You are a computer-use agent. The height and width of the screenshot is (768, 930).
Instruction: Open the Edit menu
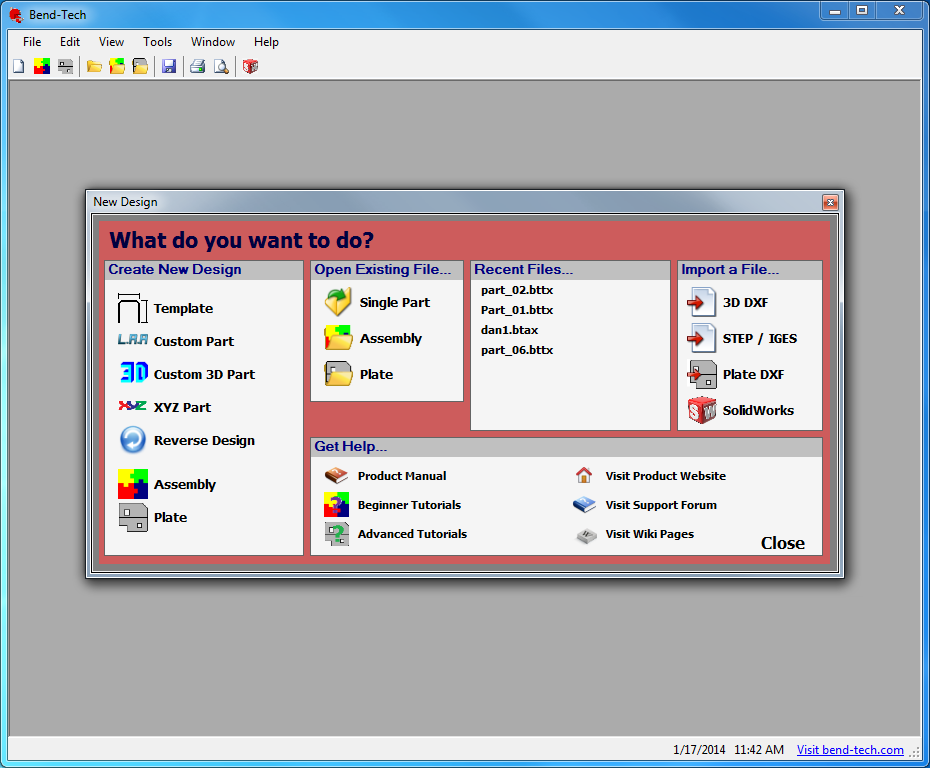coord(69,42)
